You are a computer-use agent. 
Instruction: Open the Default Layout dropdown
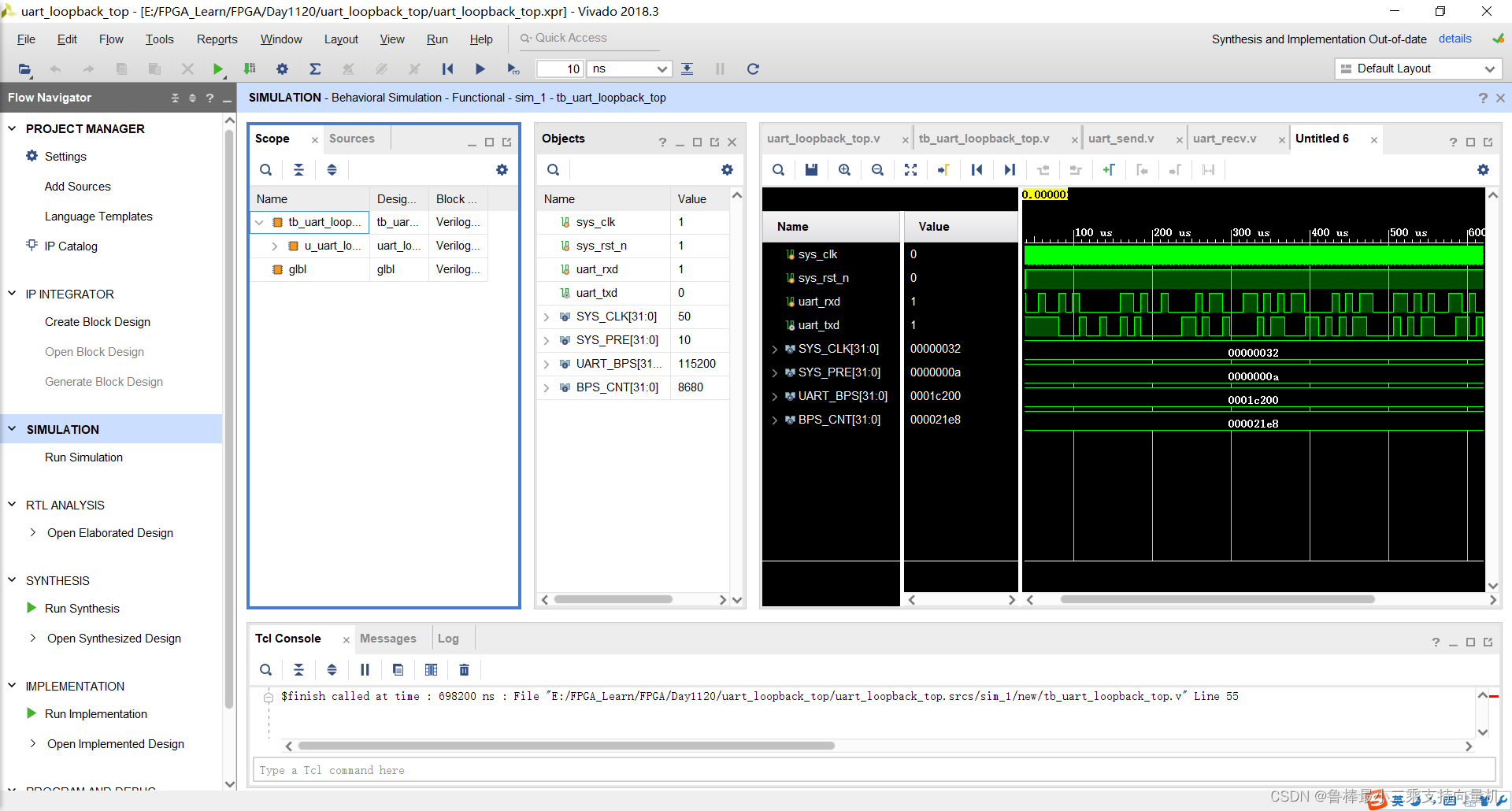click(x=1418, y=69)
